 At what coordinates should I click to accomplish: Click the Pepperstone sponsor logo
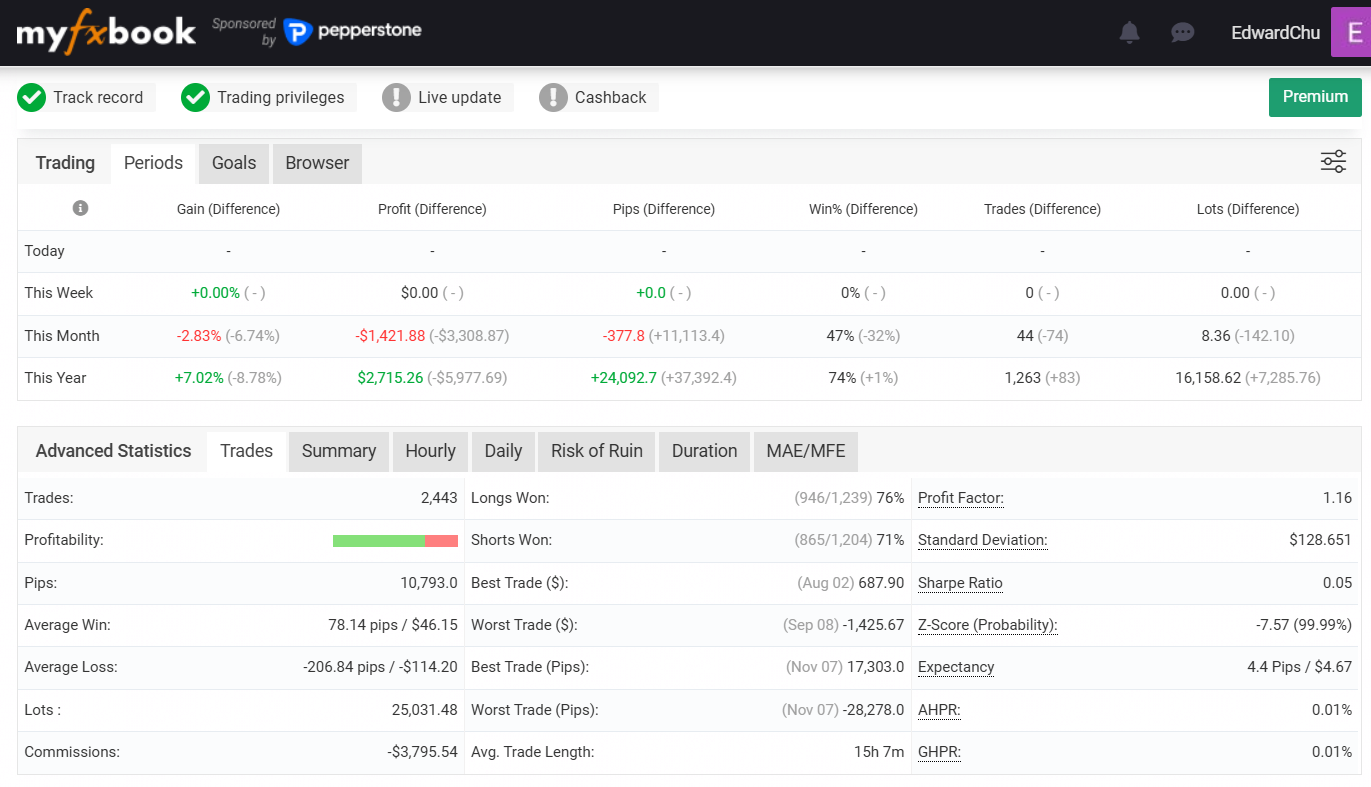(x=352, y=32)
